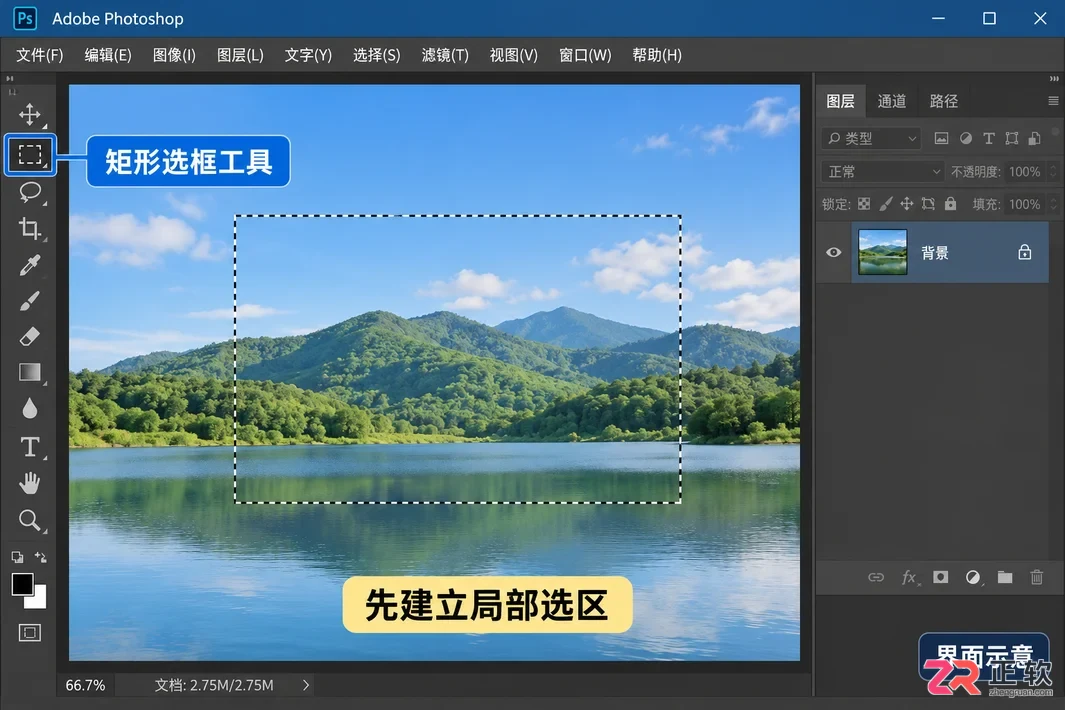Swap foreground and background colors

point(41,557)
